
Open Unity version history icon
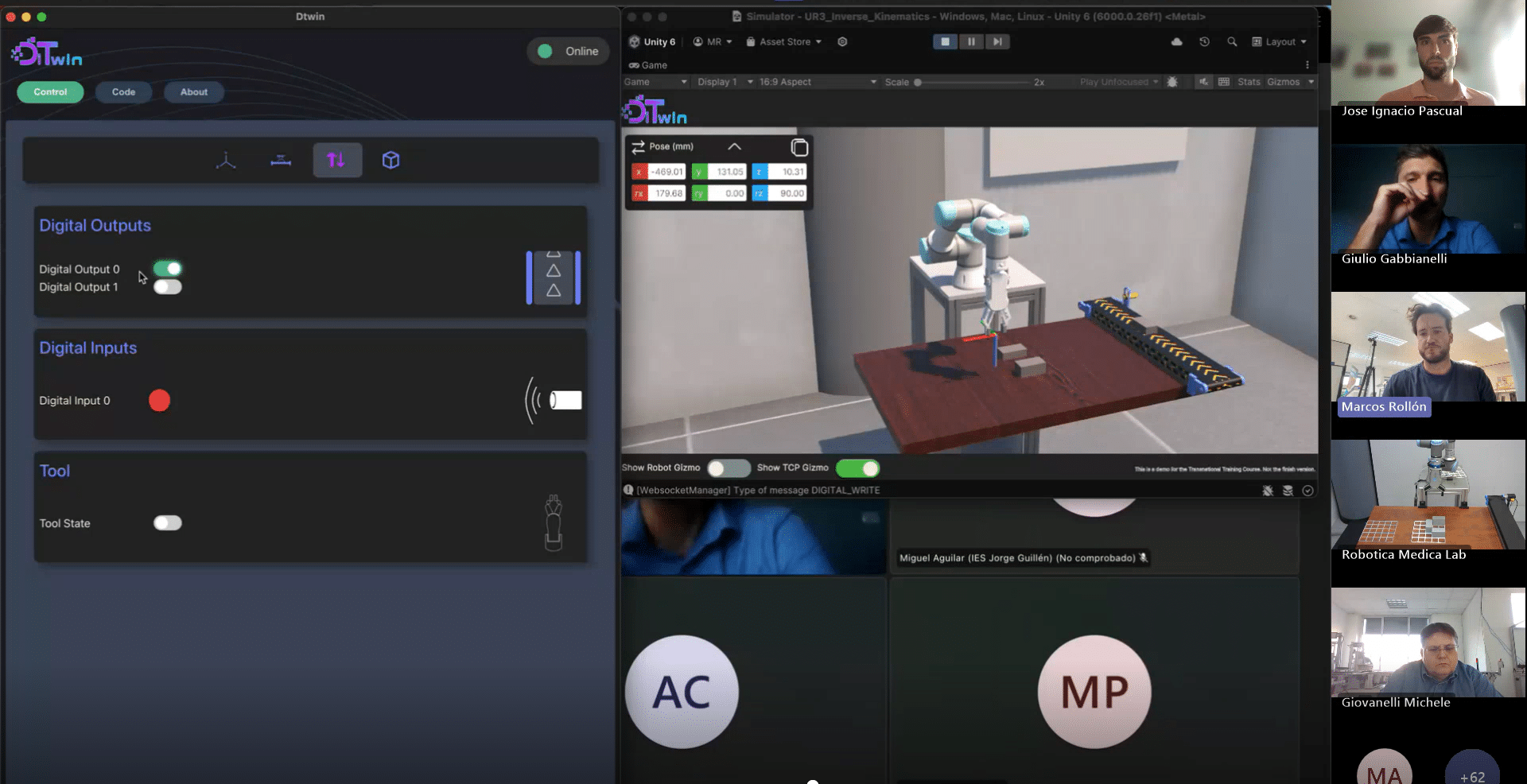click(x=1204, y=42)
